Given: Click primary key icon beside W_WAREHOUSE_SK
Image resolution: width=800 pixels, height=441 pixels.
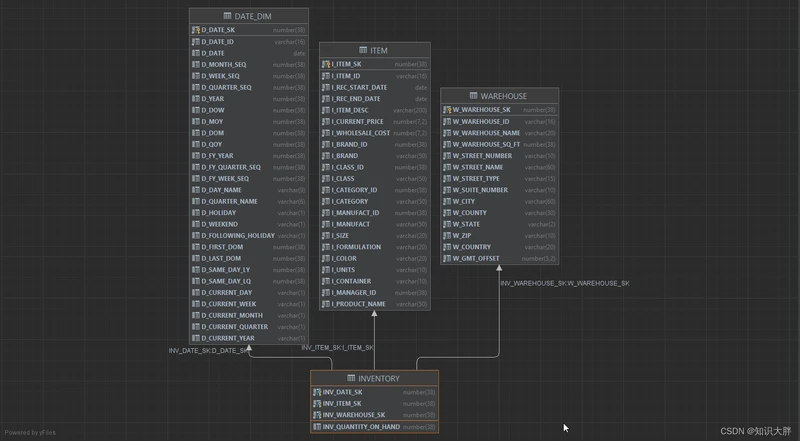Looking at the screenshot, I should 447,110.
